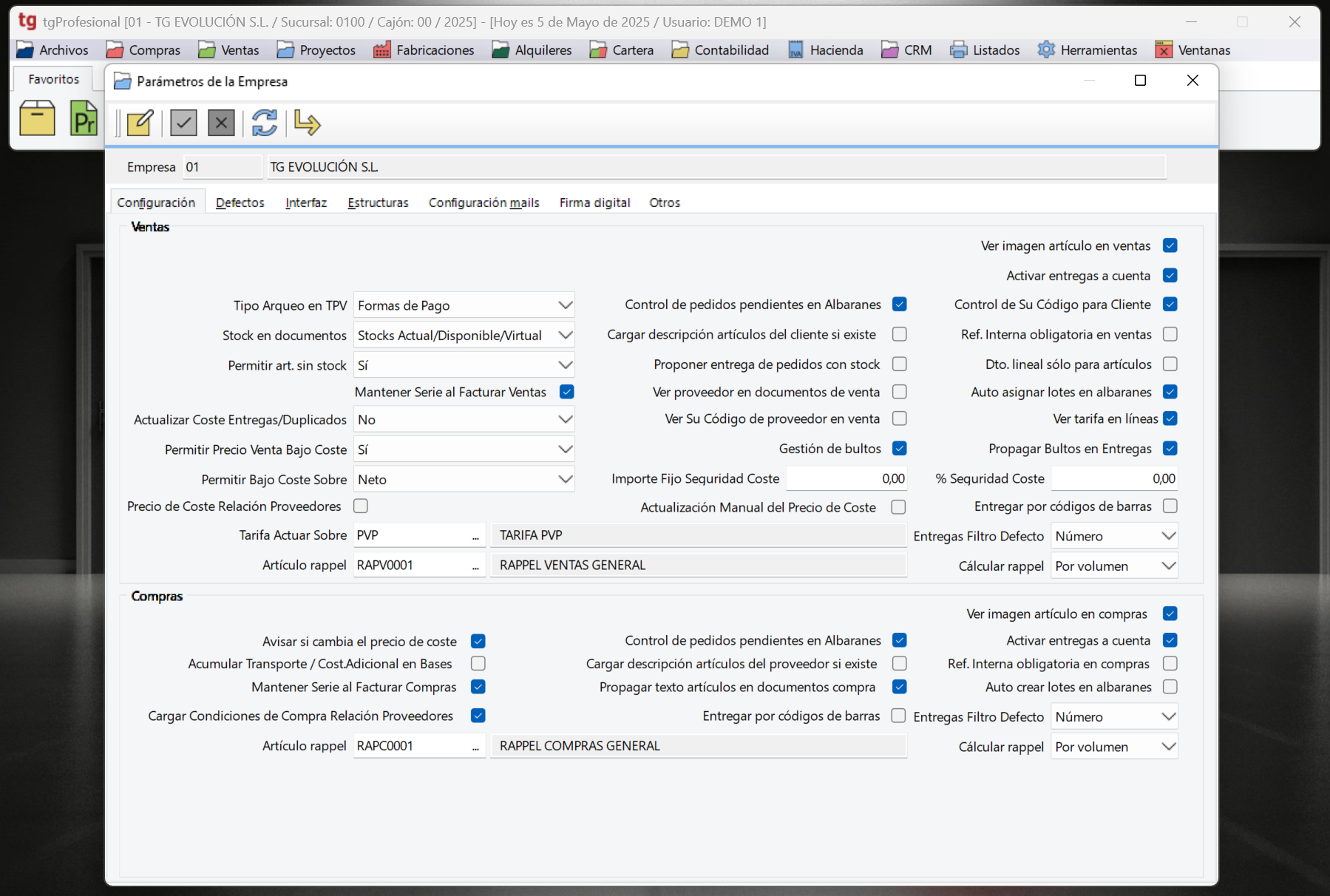Open the Fabricaciones menu
1330x896 pixels.
pos(424,50)
